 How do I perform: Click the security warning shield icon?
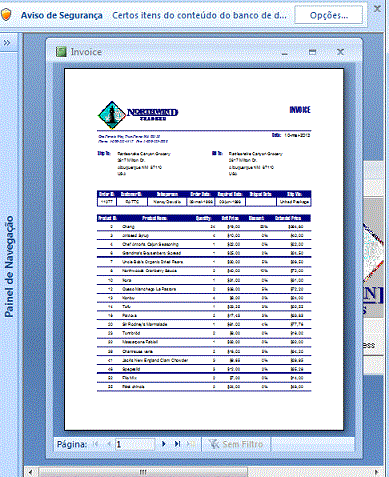pyautogui.click(x=6, y=15)
